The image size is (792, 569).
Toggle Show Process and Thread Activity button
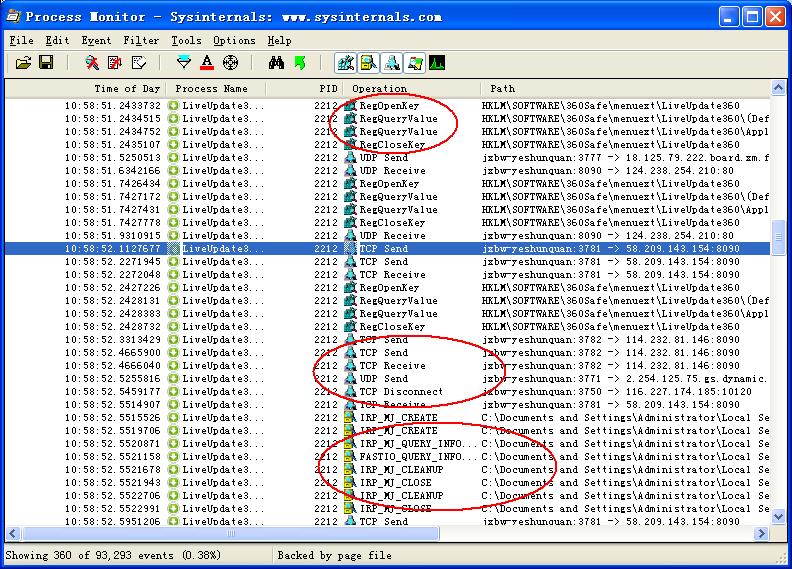coord(414,63)
